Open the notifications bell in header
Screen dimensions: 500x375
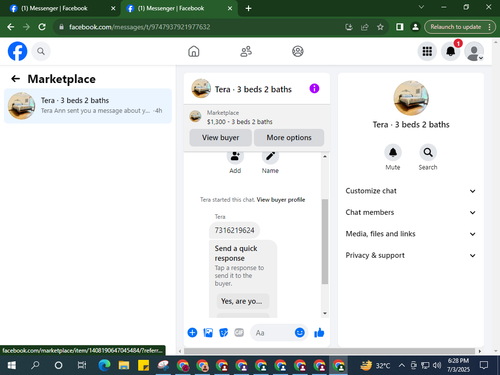451,51
